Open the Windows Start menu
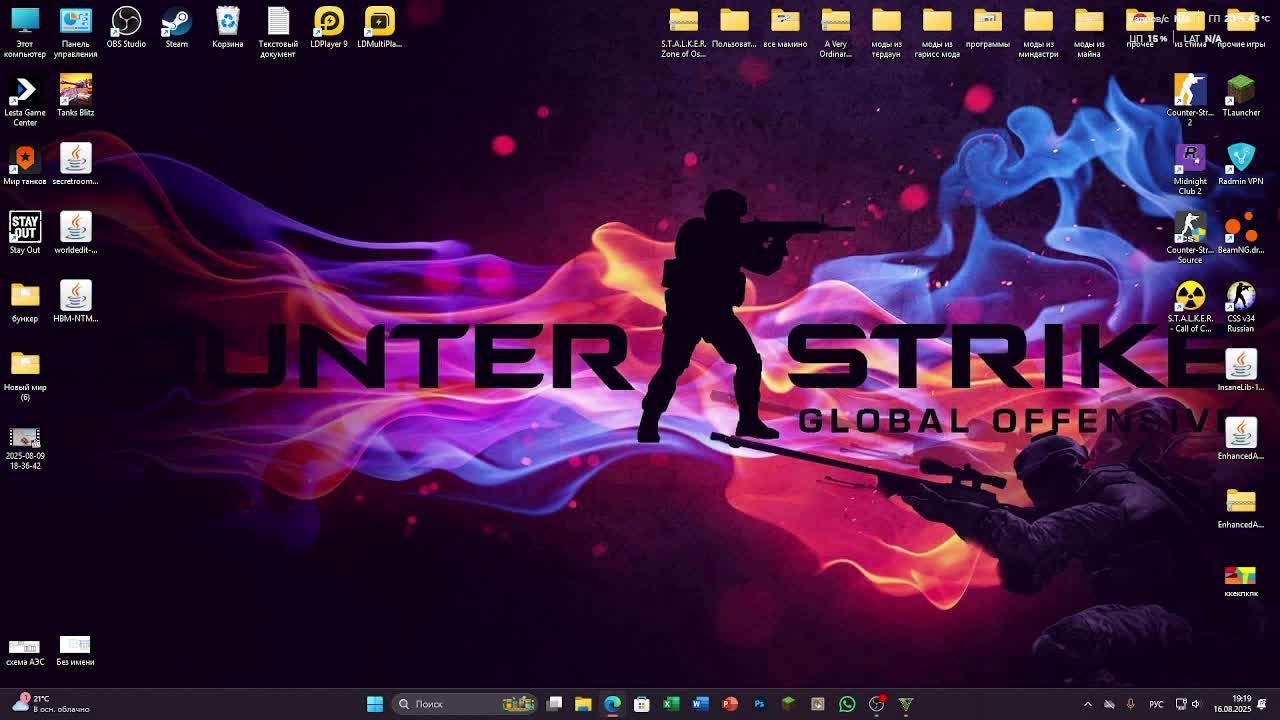This screenshot has height=720, width=1280. 375,704
